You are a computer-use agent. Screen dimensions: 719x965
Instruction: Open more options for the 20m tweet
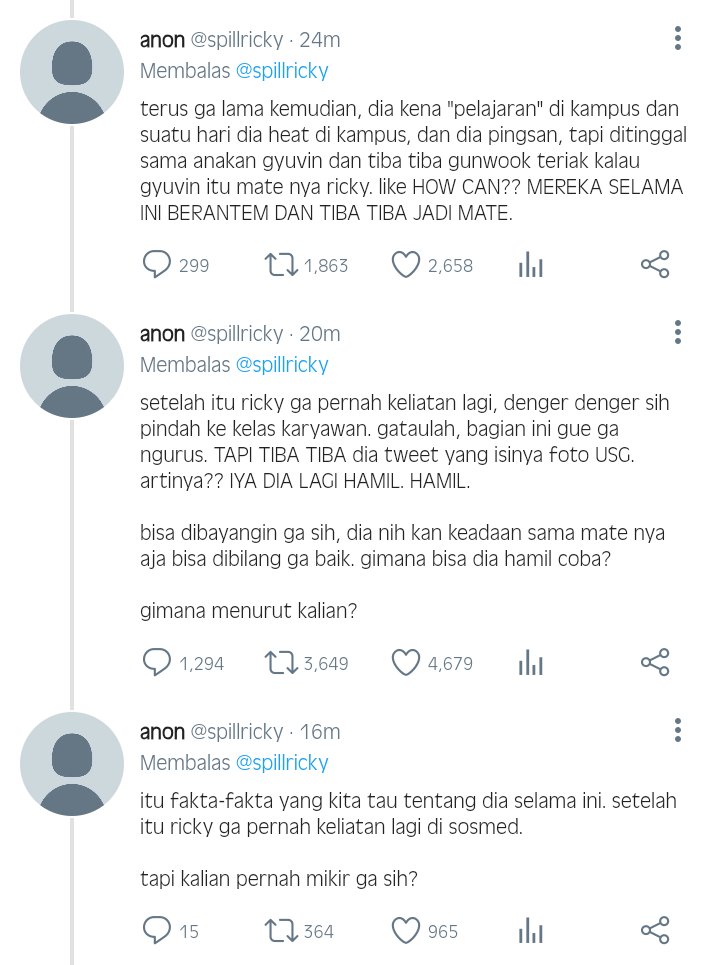click(x=678, y=332)
